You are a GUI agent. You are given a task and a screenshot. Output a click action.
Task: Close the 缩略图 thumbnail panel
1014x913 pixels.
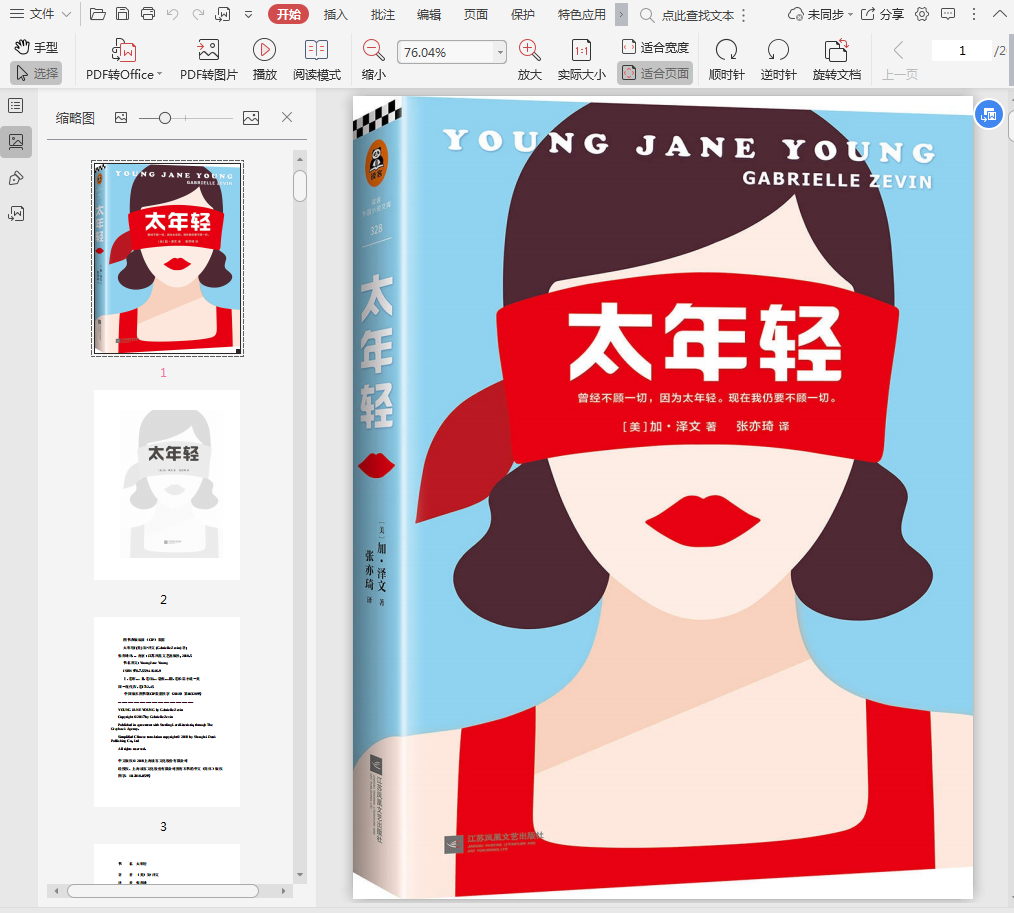coord(287,117)
